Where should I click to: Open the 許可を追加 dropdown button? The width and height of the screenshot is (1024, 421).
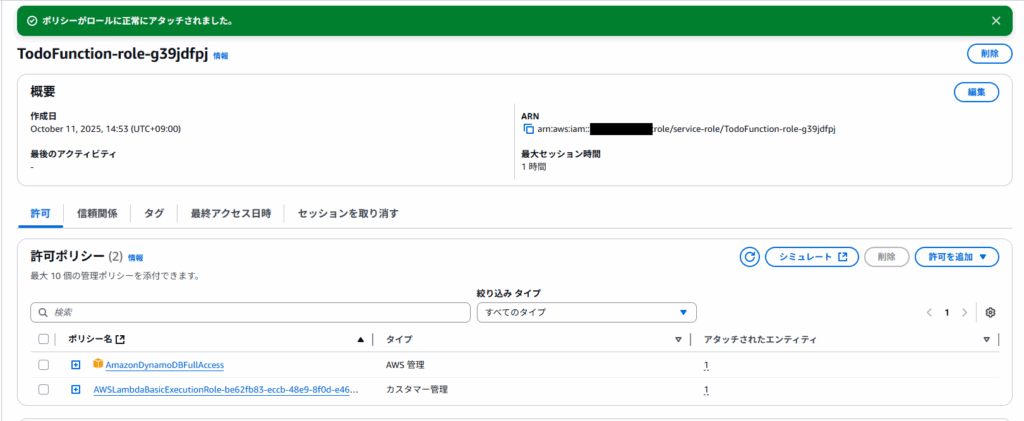pos(956,257)
